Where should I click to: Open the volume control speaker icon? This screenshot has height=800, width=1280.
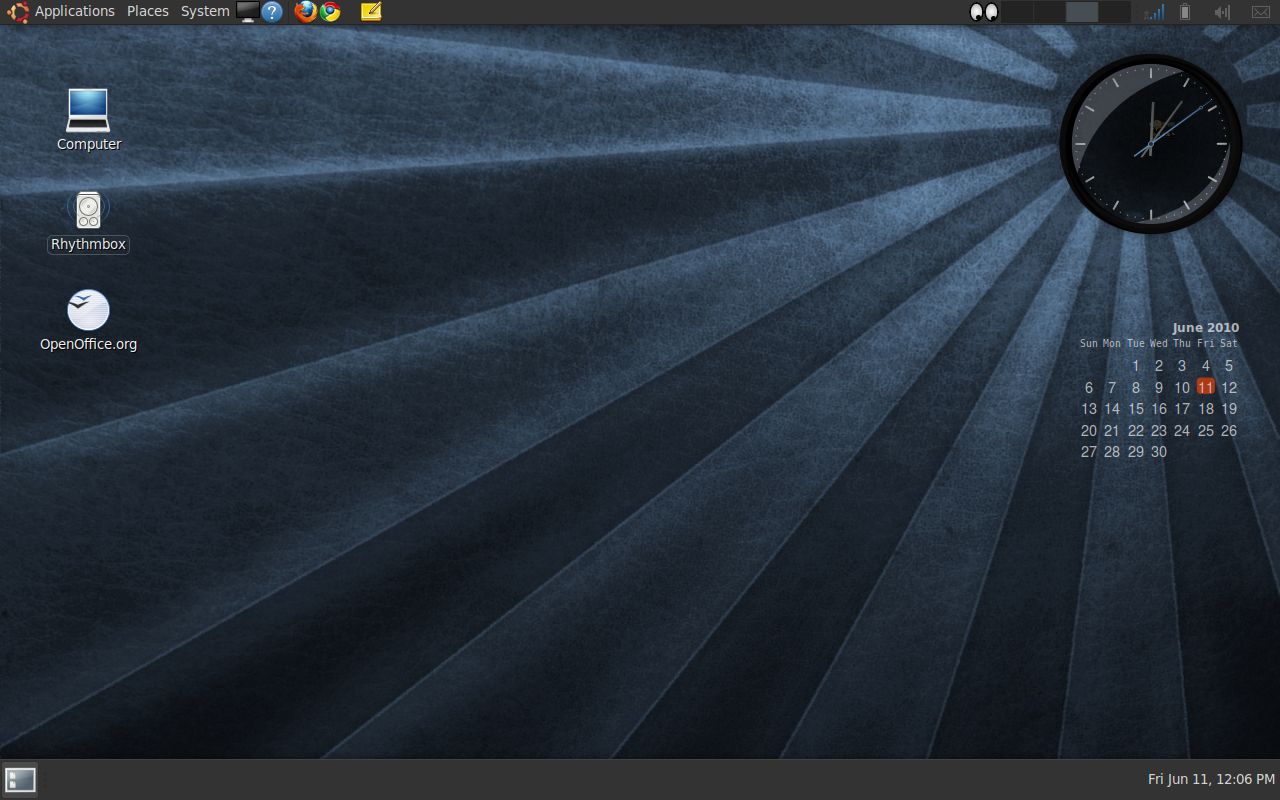[1222, 12]
